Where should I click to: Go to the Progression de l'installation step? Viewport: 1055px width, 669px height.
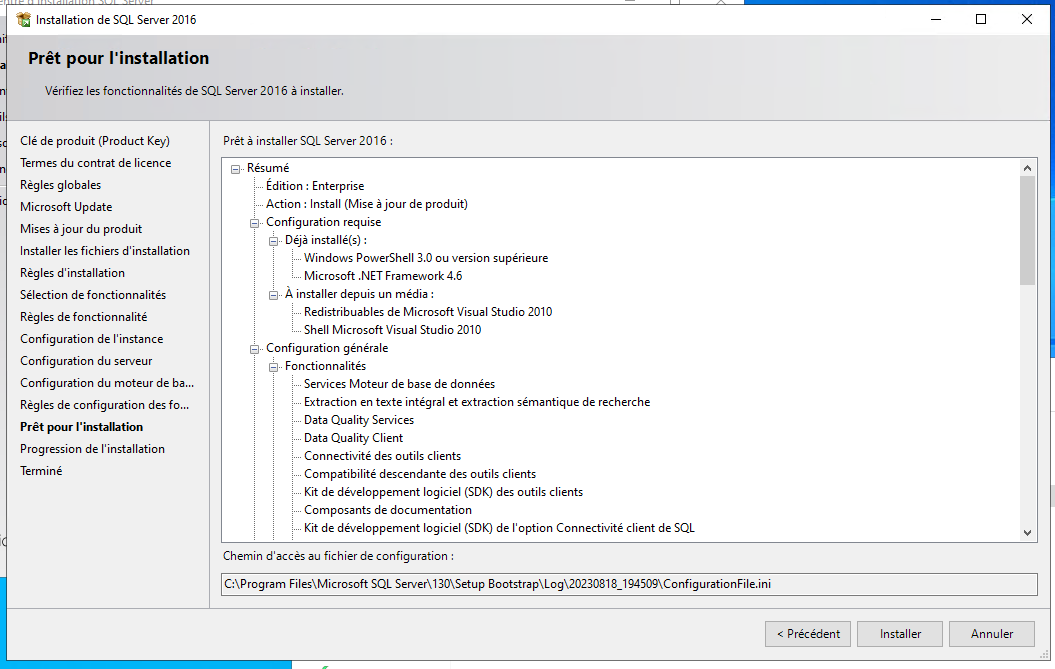(92, 449)
